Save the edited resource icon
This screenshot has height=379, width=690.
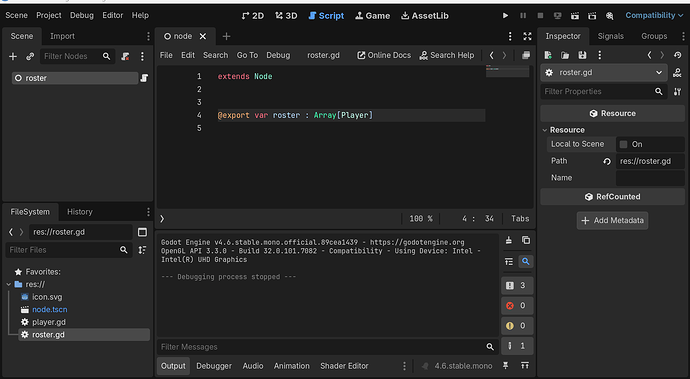click(582, 55)
